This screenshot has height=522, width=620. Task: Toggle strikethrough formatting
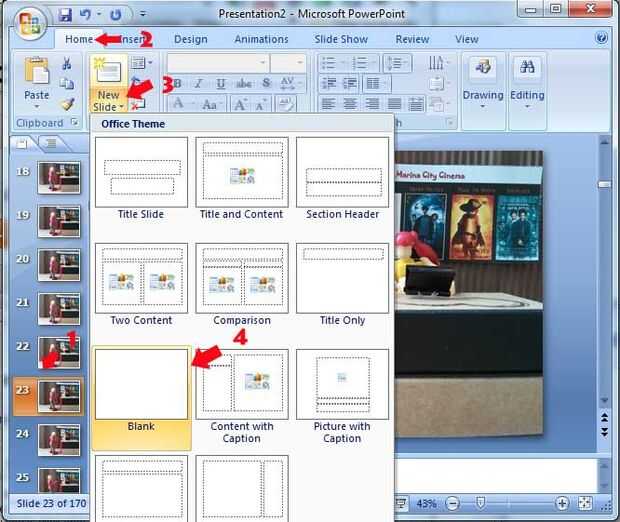pos(244,83)
